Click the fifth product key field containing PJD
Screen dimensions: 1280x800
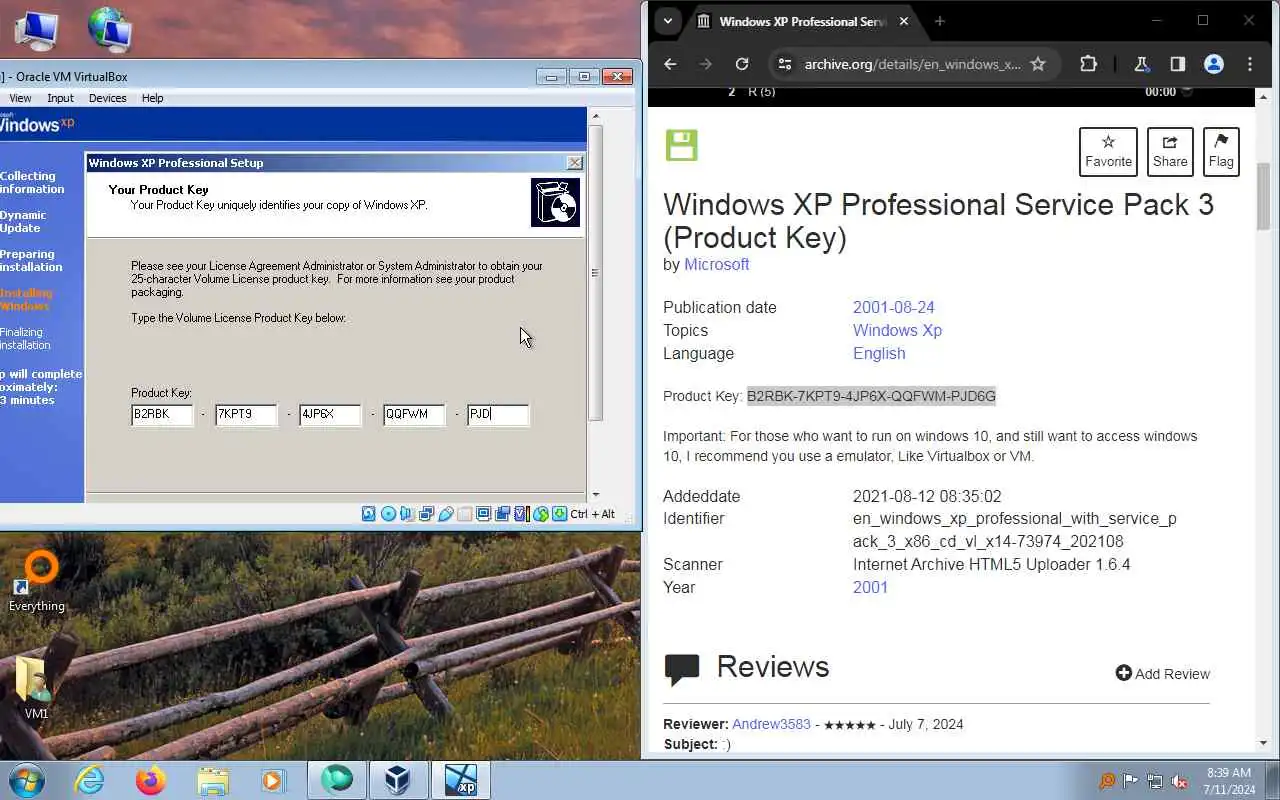point(498,414)
